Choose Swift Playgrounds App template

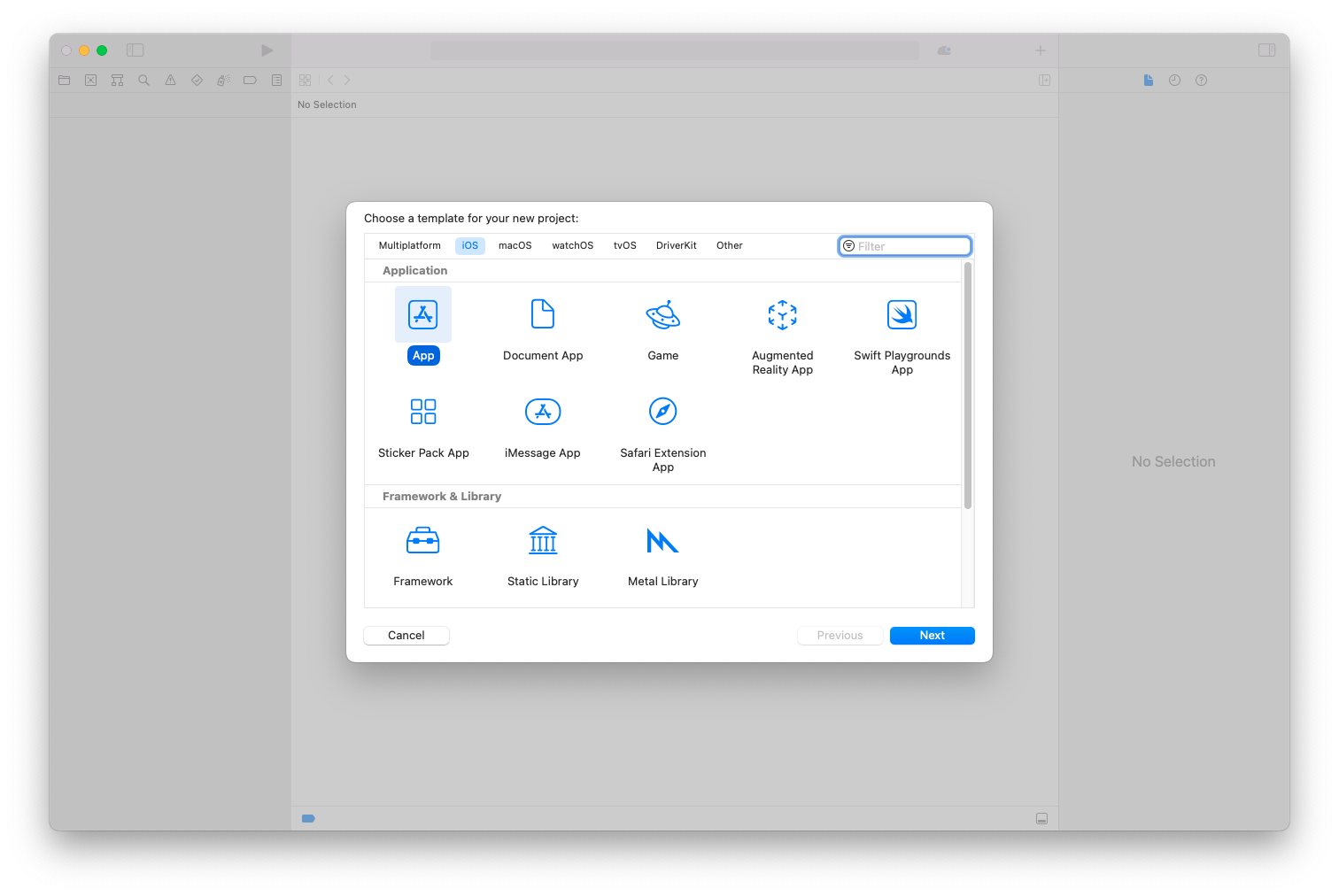(902, 314)
